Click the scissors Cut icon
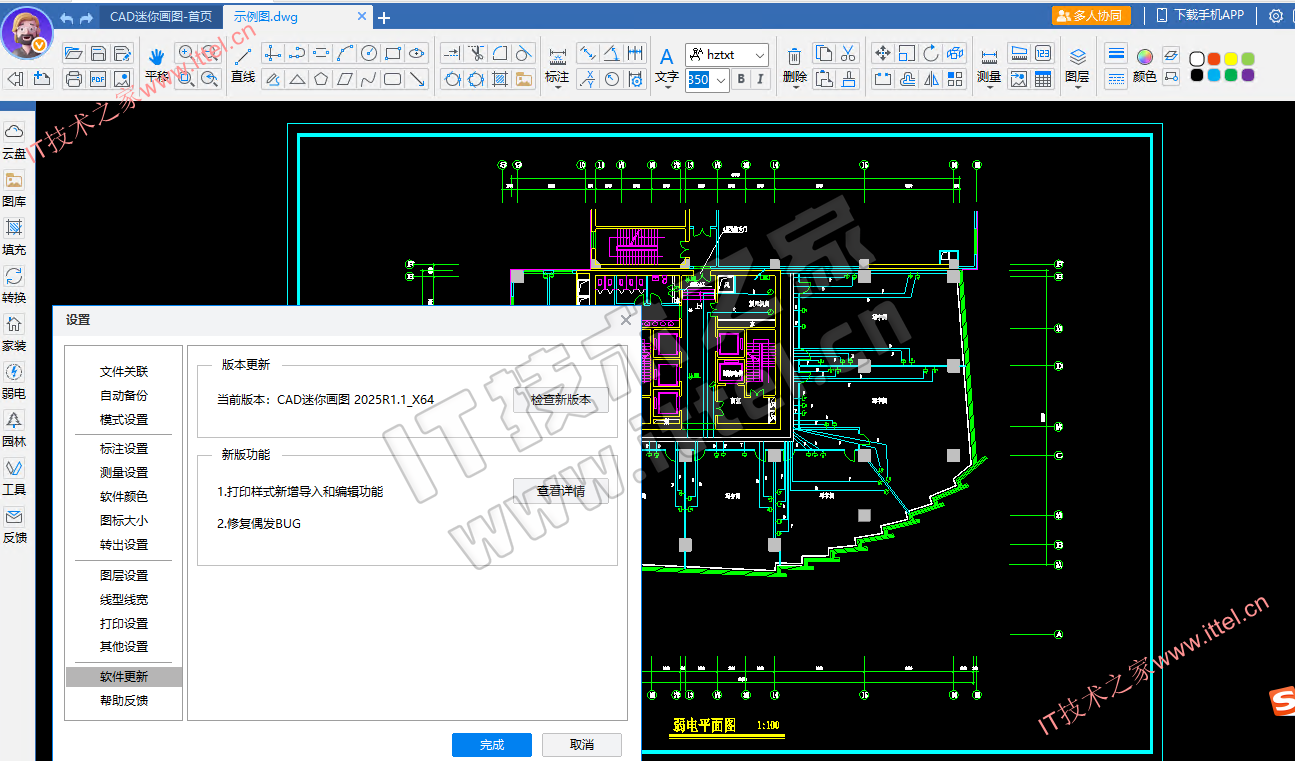Viewport: 1295px width, 761px height. coord(848,54)
